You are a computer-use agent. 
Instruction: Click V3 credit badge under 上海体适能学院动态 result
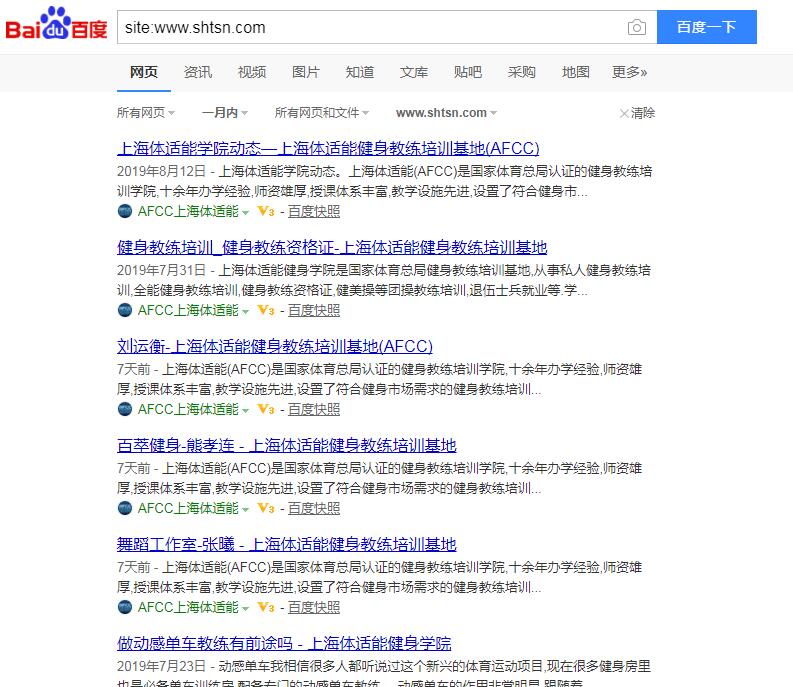click(x=266, y=211)
